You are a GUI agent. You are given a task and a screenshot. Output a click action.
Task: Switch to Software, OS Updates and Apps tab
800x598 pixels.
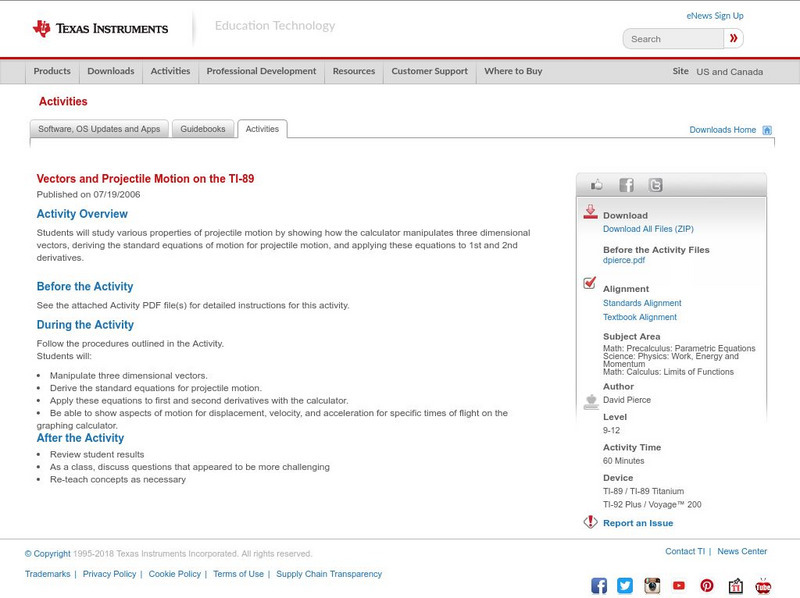99,129
